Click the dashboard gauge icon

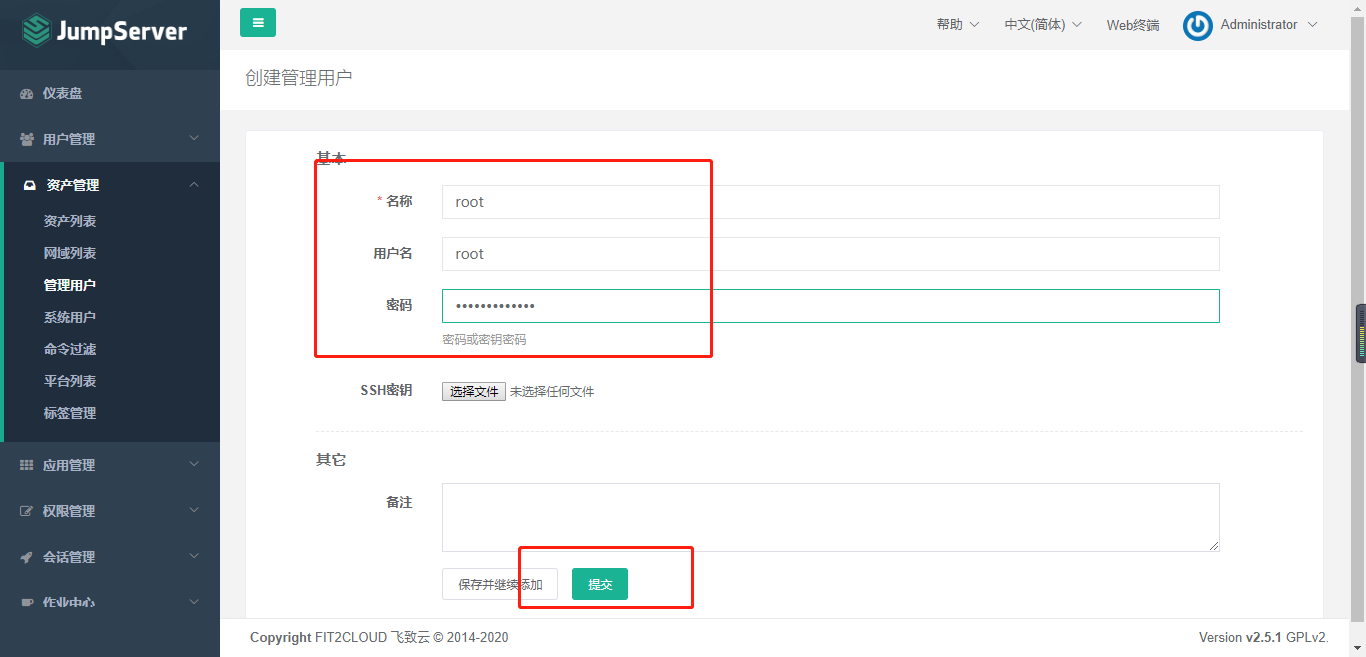[x=27, y=93]
